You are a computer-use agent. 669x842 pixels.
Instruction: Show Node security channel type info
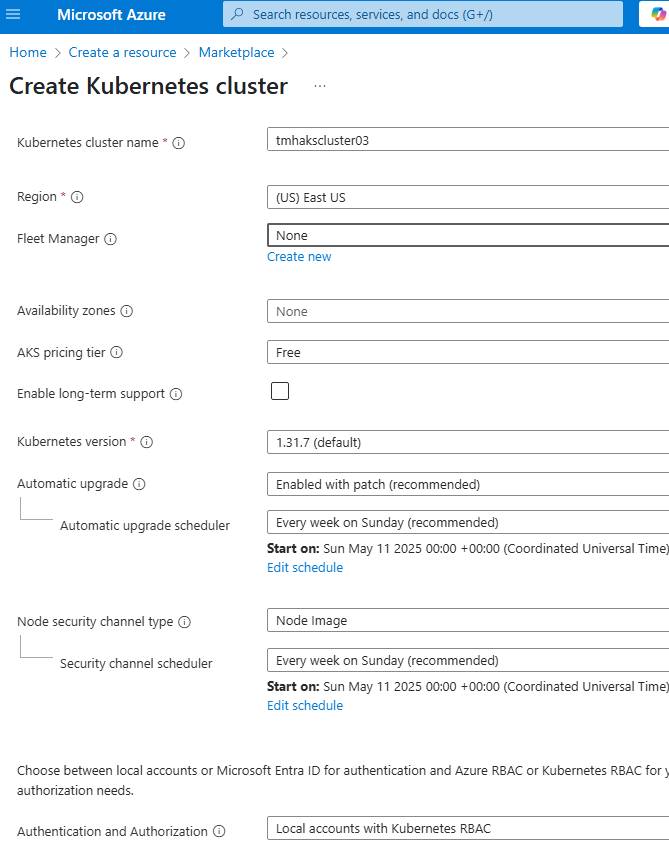click(x=184, y=622)
